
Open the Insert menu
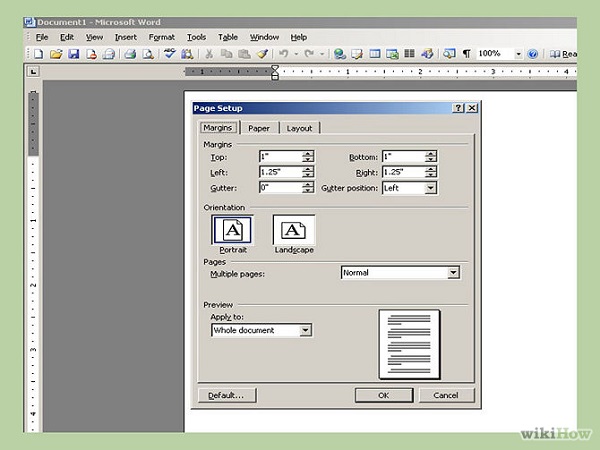tap(126, 37)
